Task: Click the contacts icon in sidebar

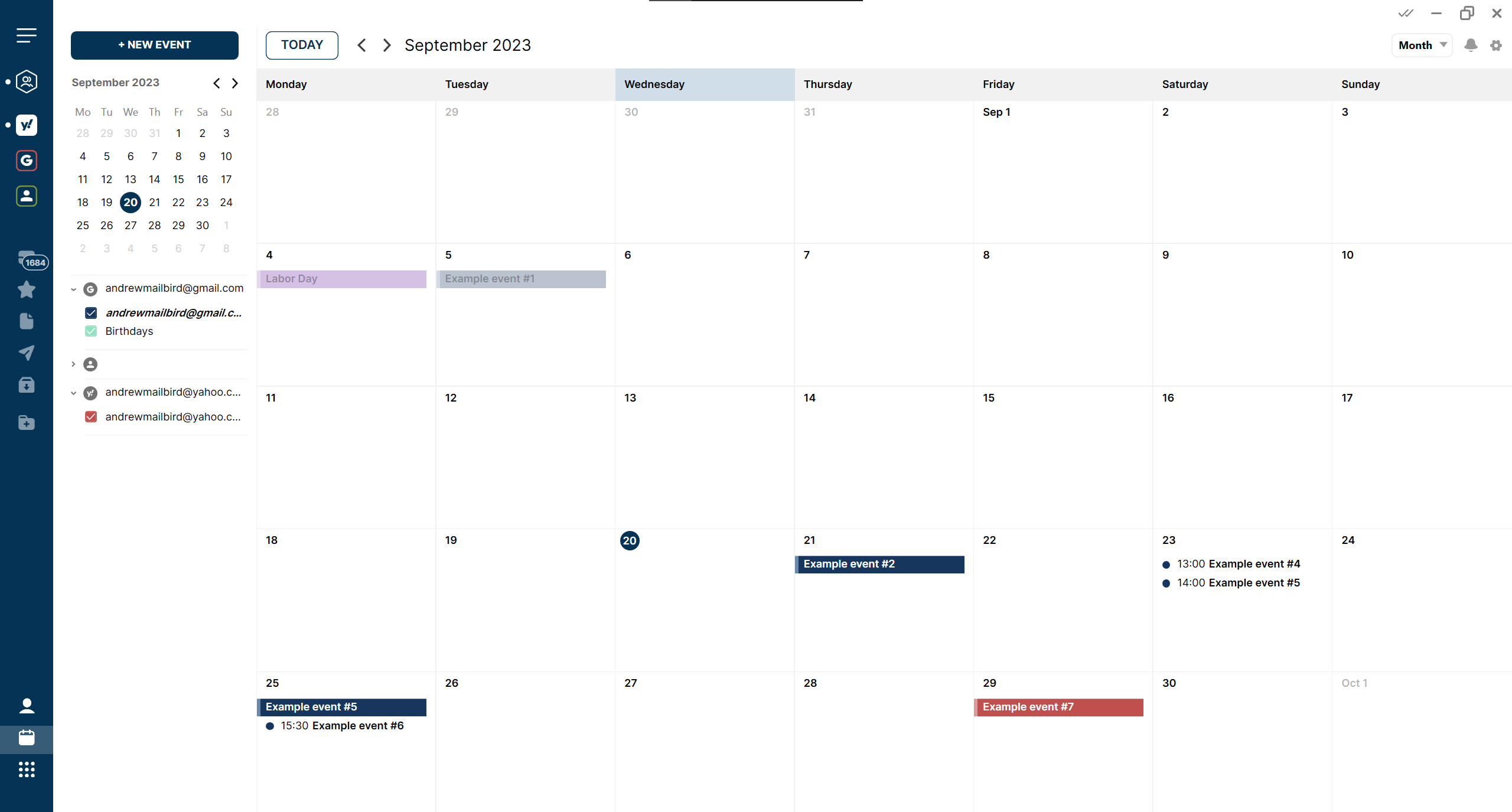Action: [27, 705]
